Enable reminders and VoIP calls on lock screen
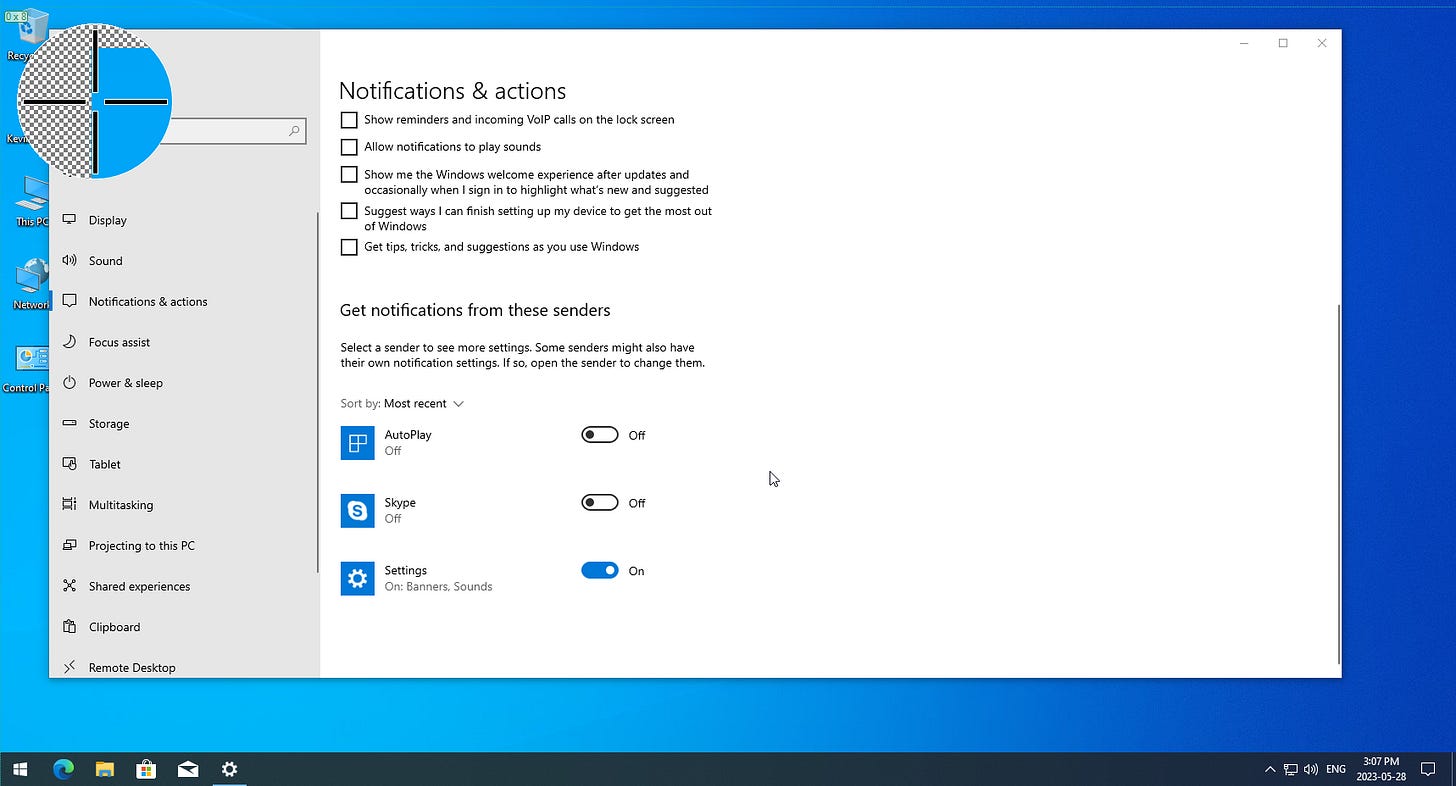 coord(349,120)
